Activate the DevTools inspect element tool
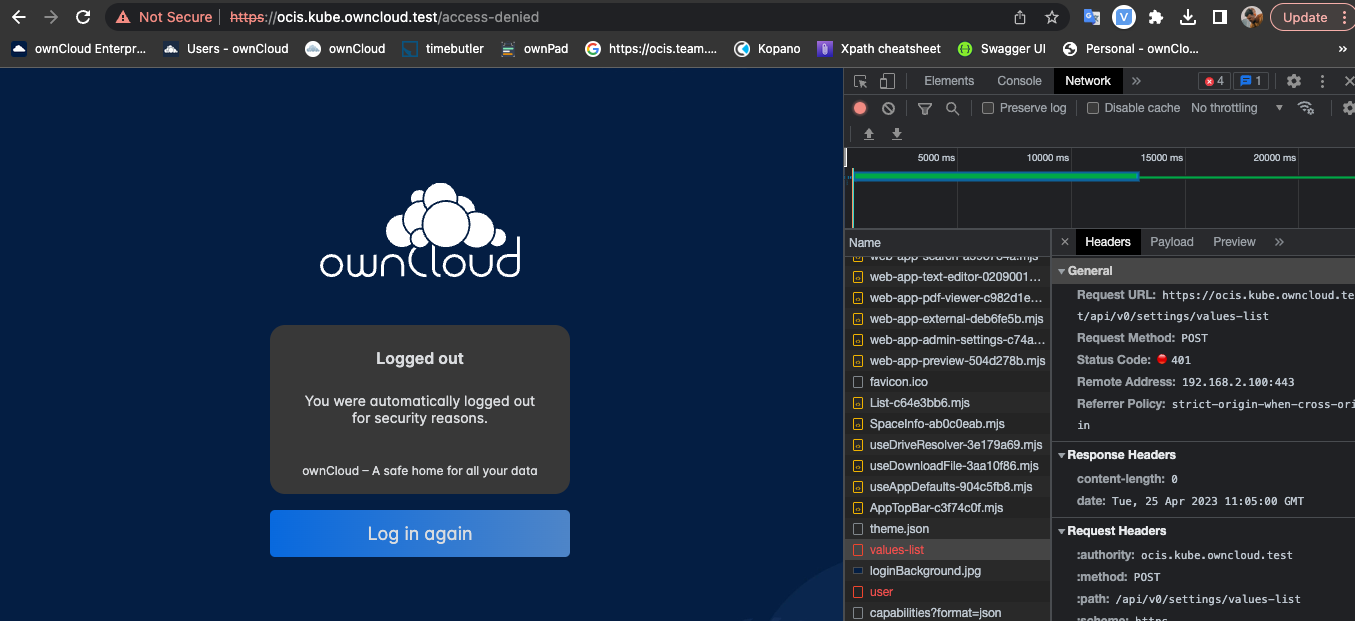 click(x=860, y=81)
